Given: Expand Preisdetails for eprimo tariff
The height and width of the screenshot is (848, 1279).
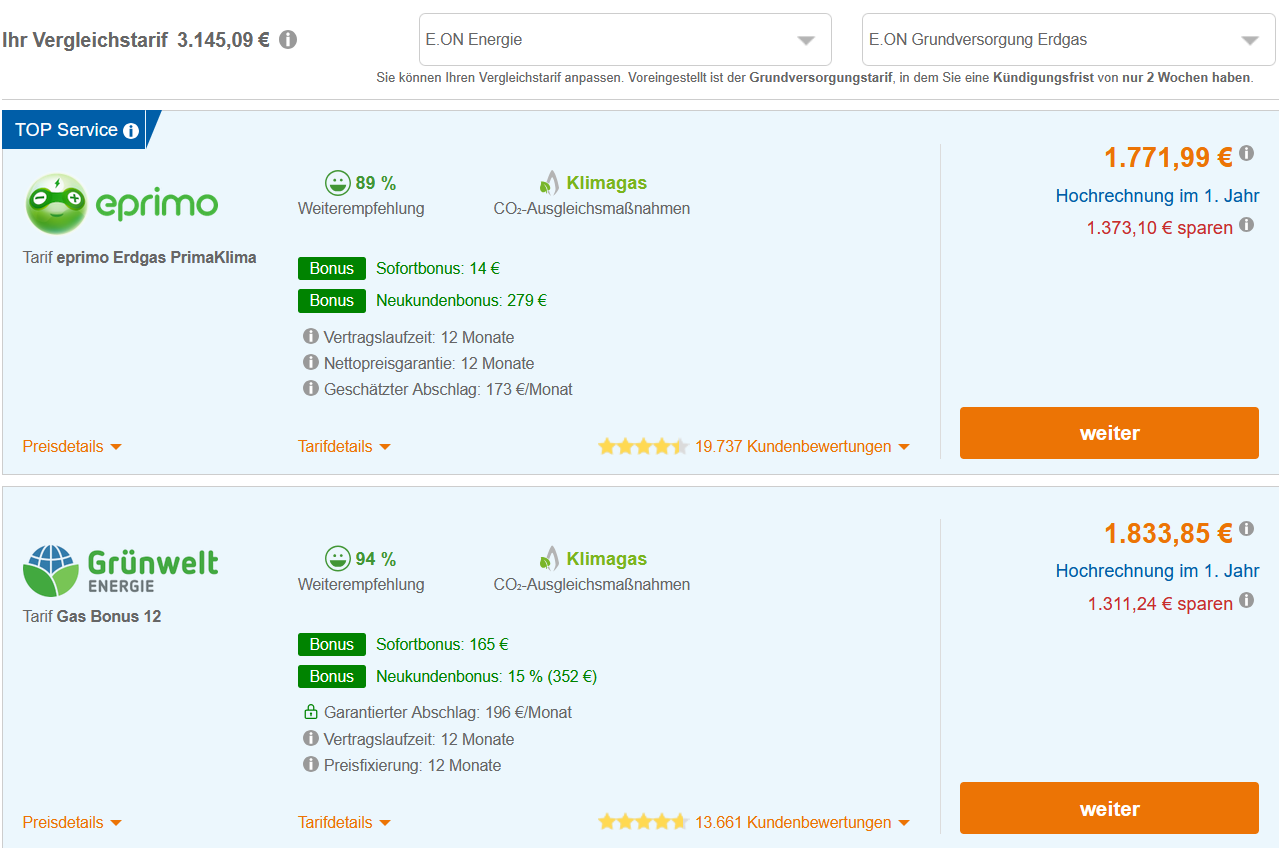Looking at the screenshot, I should pyautogui.click(x=72, y=447).
